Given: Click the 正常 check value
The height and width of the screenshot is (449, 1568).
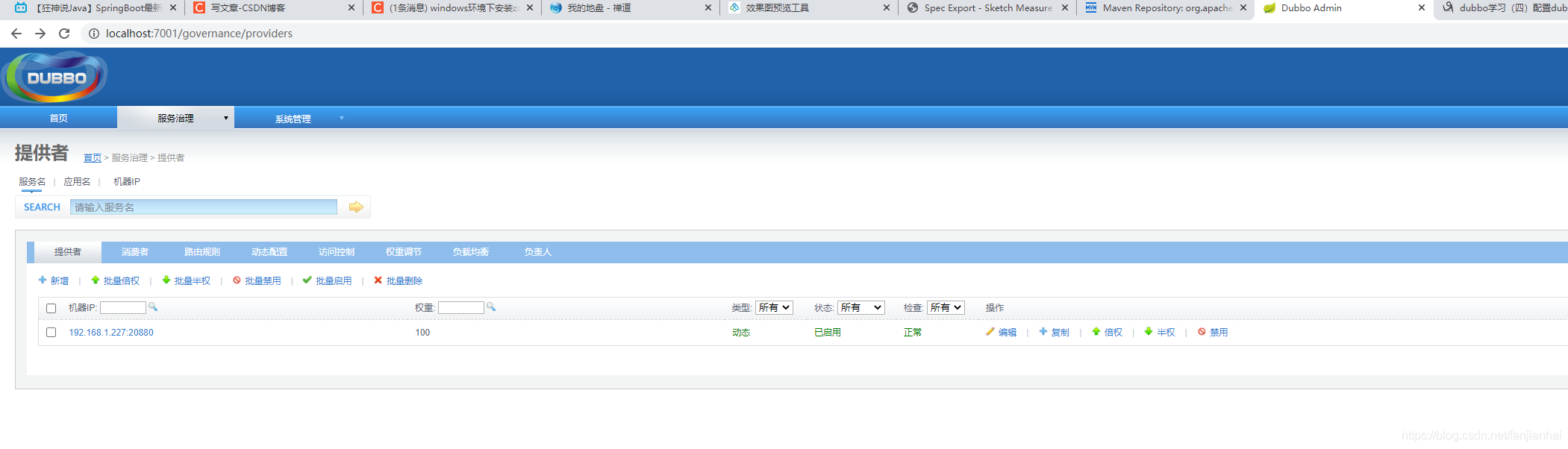Looking at the screenshot, I should click(913, 333).
